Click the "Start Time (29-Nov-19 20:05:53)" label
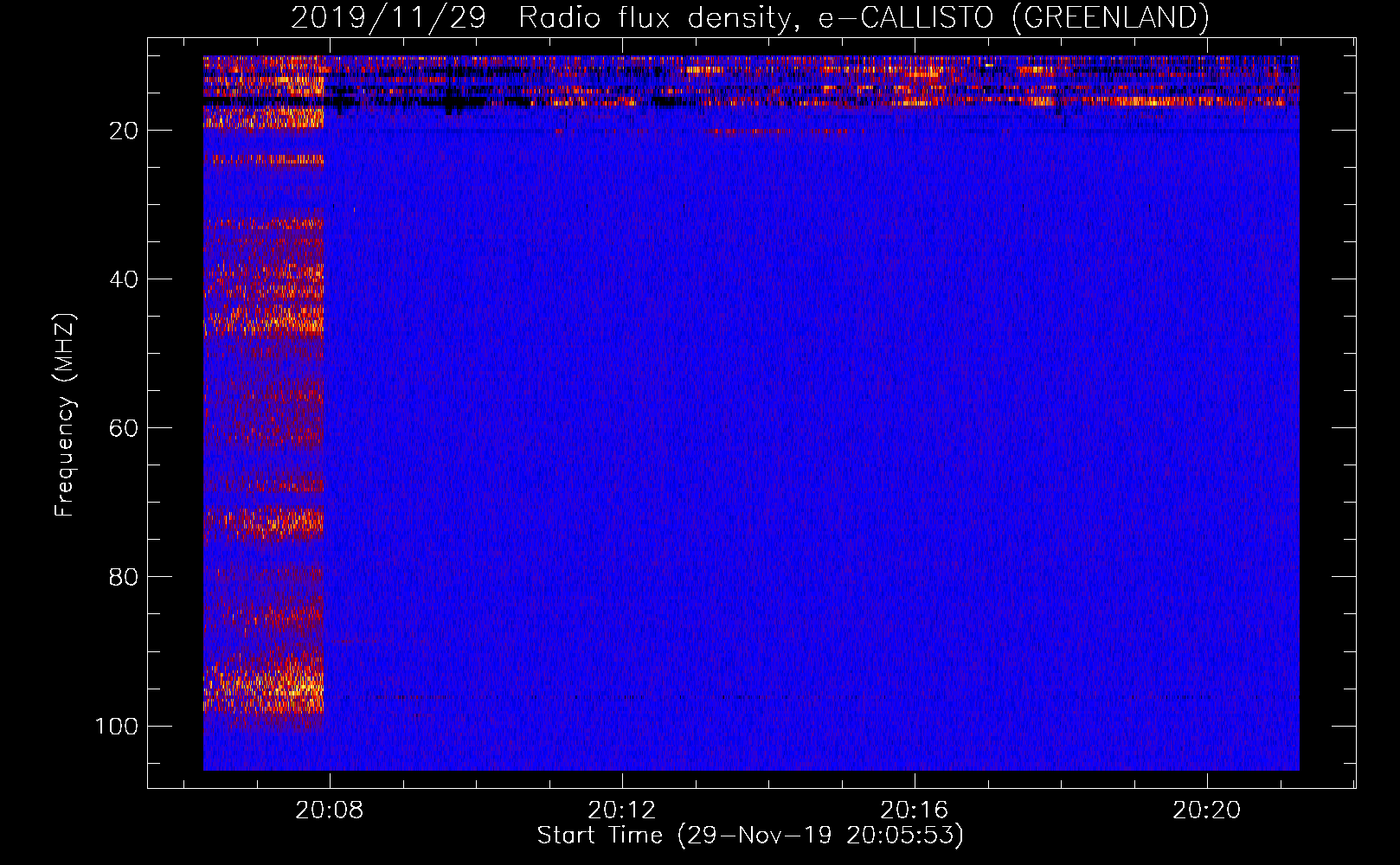This screenshot has height=865, width=1400. 750,836
